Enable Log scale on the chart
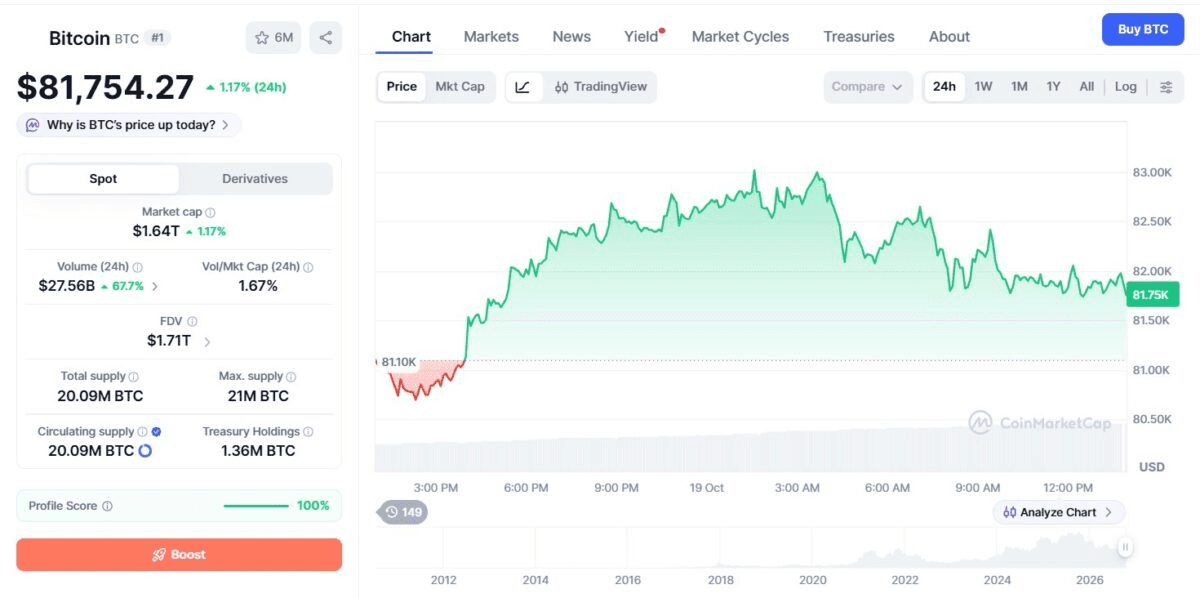This screenshot has width=1200, height=598. pos(1126,87)
